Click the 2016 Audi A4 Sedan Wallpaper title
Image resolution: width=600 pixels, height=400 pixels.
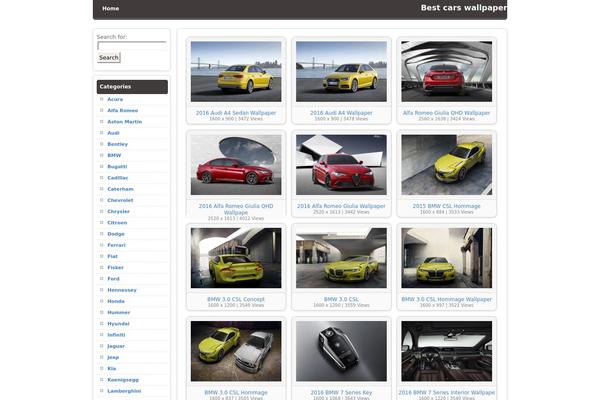click(236, 113)
